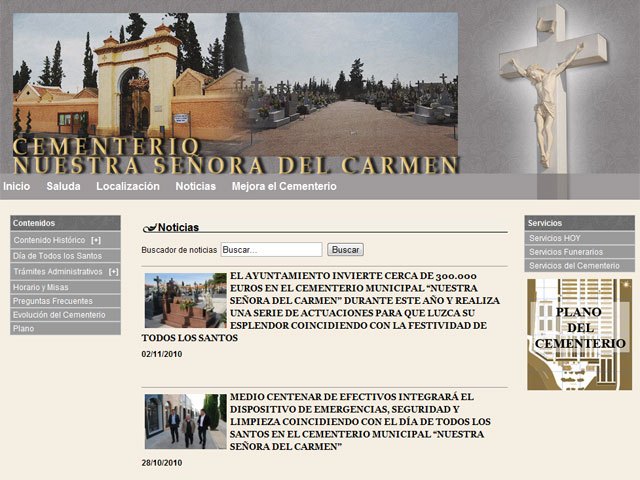Open Mejora el Cementerio menu item
Viewport: 640px width, 480px height.
(x=284, y=186)
